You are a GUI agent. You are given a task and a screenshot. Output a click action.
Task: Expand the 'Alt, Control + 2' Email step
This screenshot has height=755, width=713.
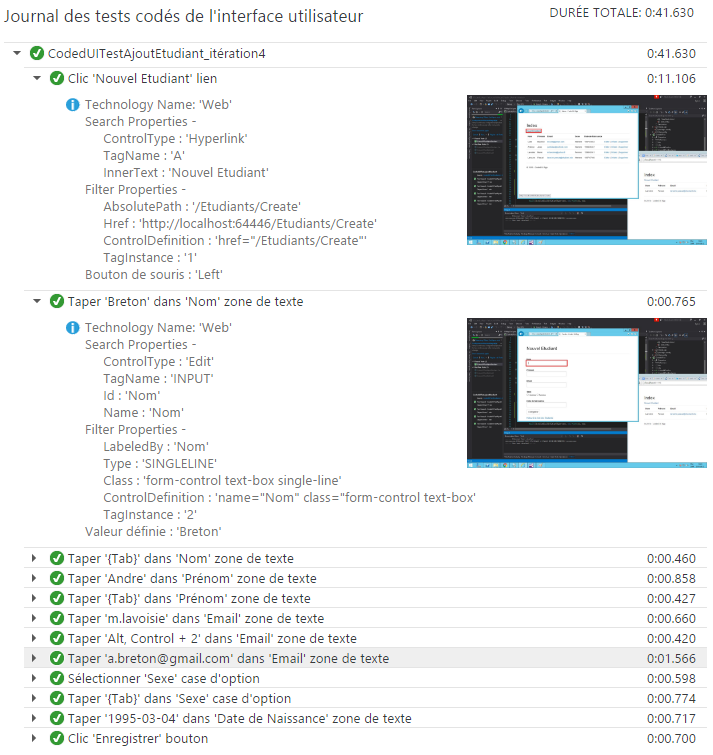(x=36, y=638)
